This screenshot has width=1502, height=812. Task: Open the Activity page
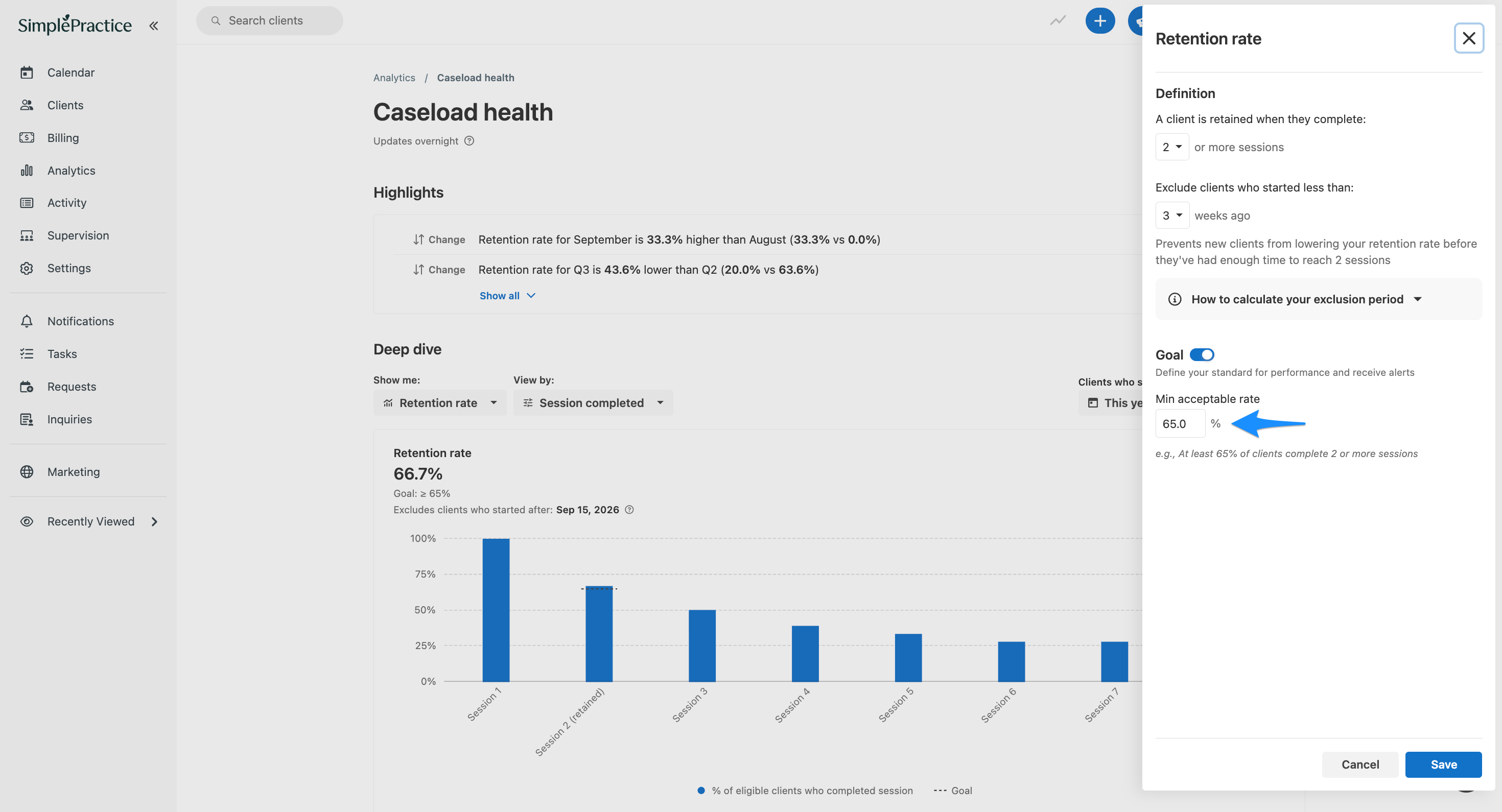pyautogui.click(x=66, y=203)
